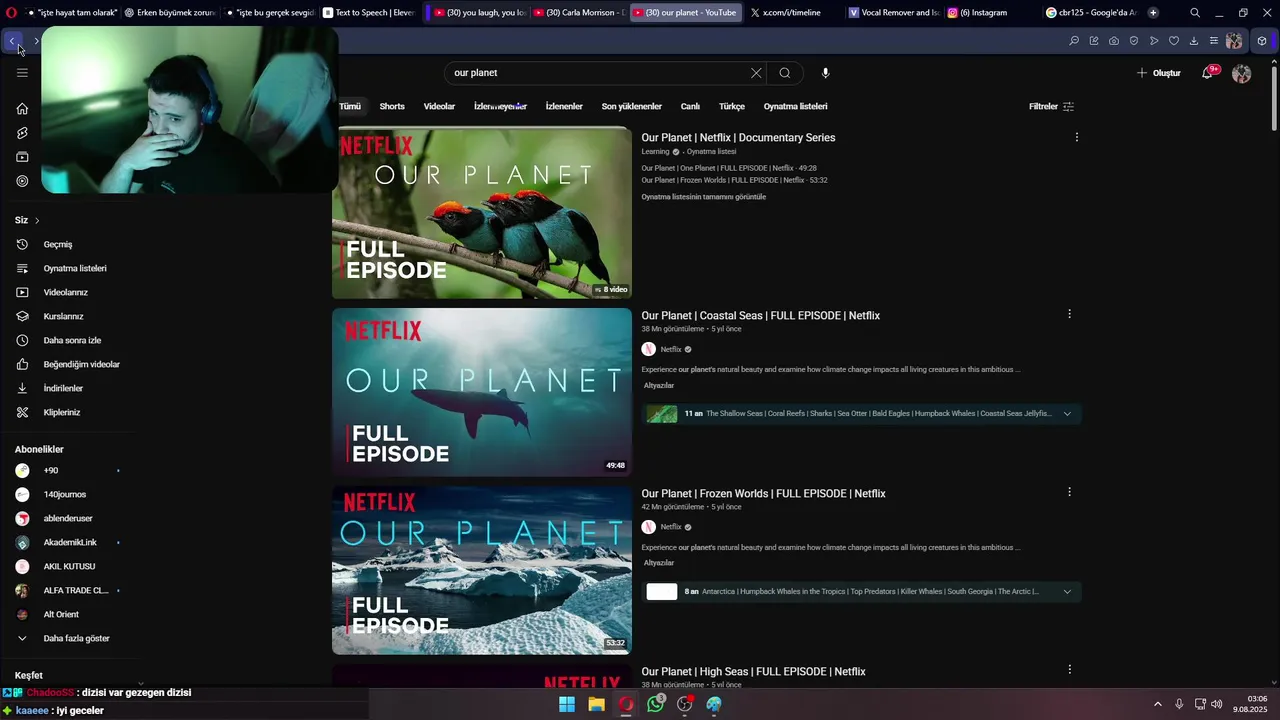Open the Opera easy setup sliders
The image size is (1280, 720).
pos(1214,41)
